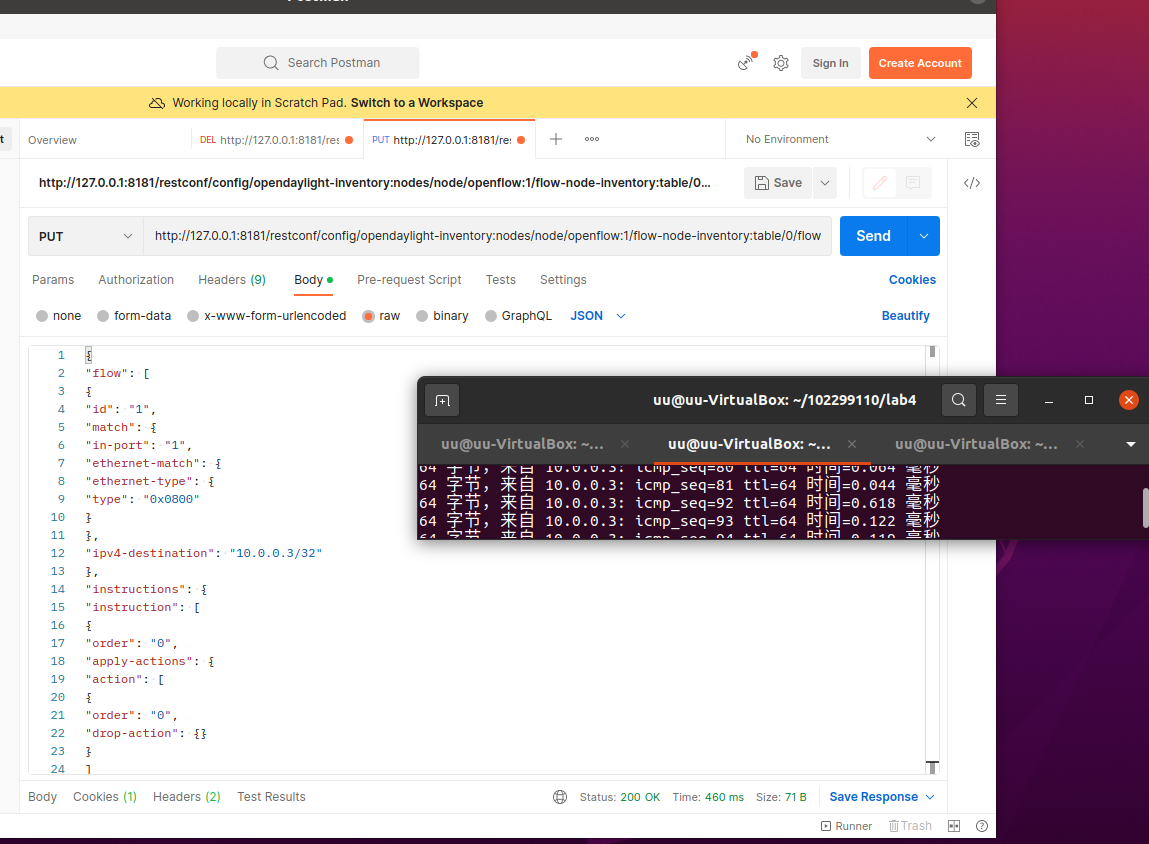Click the Sign In button

pyautogui.click(x=830, y=63)
